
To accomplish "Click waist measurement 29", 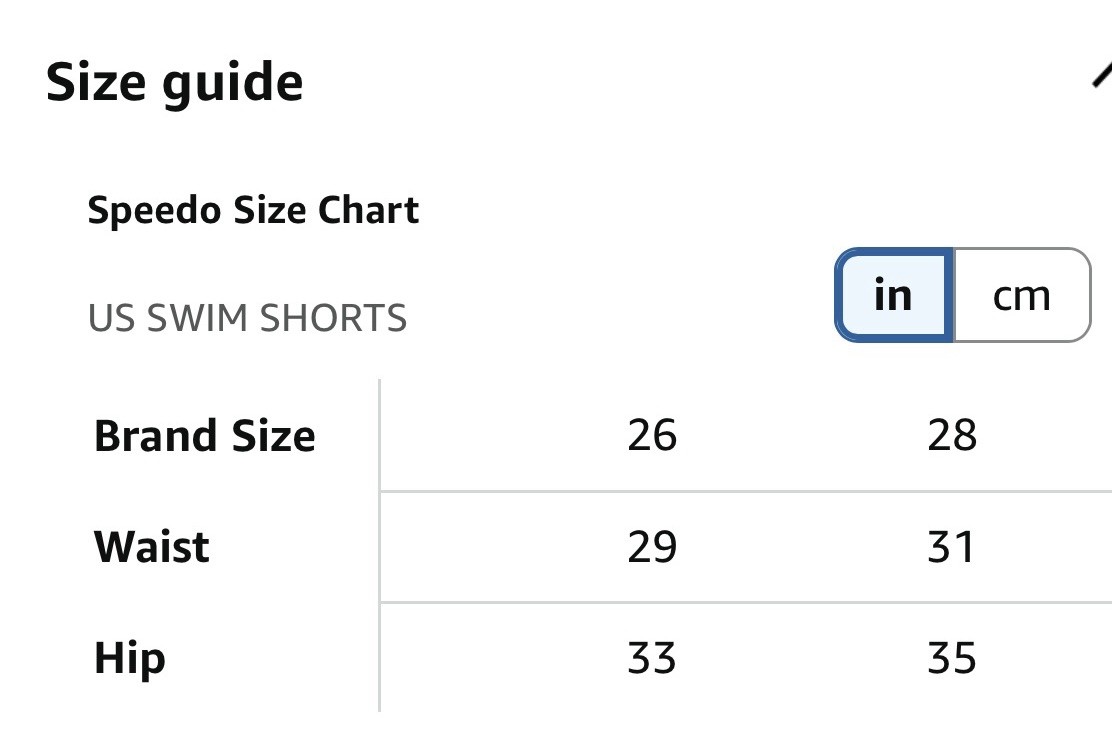I will pyautogui.click(x=652, y=547).
